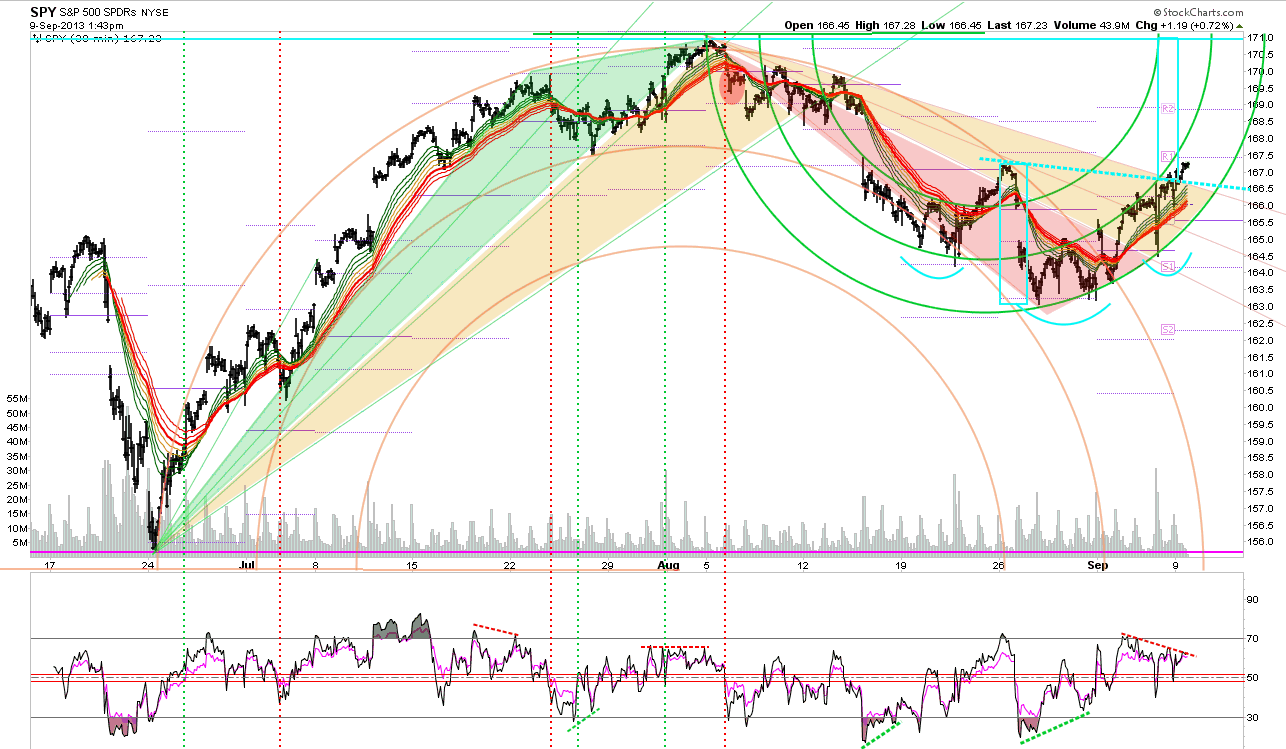Click the 158.0 price axis label
This screenshot has height=749, width=1286.
[x=1259, y=475]
